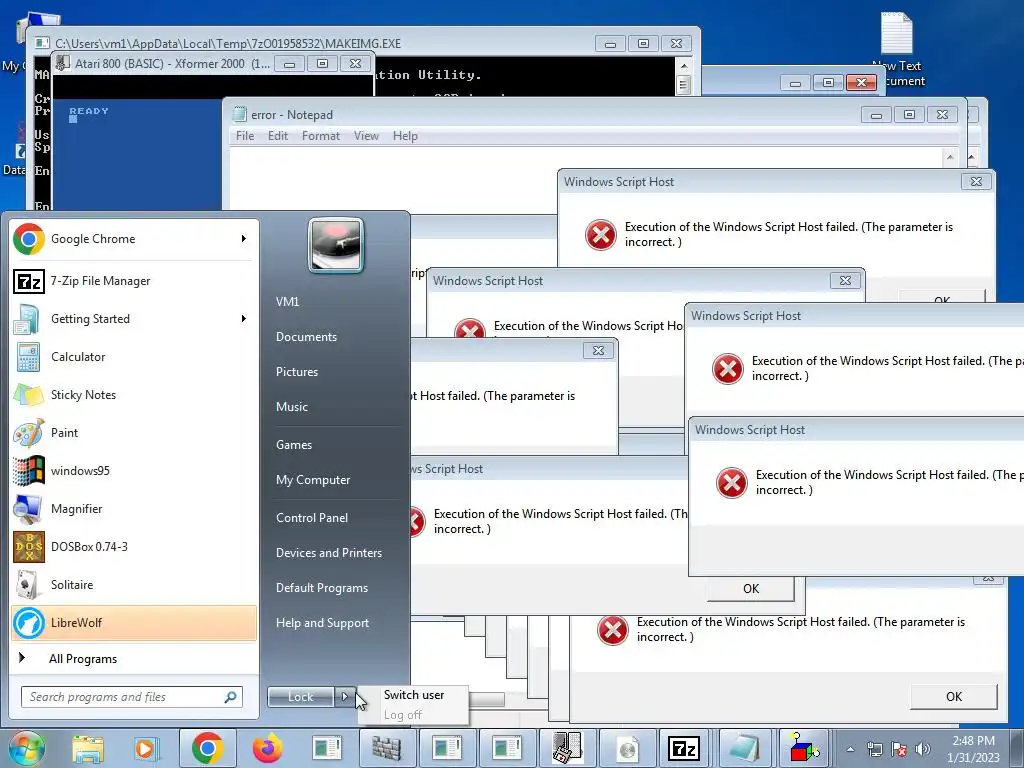
Task: Click the Notepad scrollbar up arrow
Action: point(950,157)
